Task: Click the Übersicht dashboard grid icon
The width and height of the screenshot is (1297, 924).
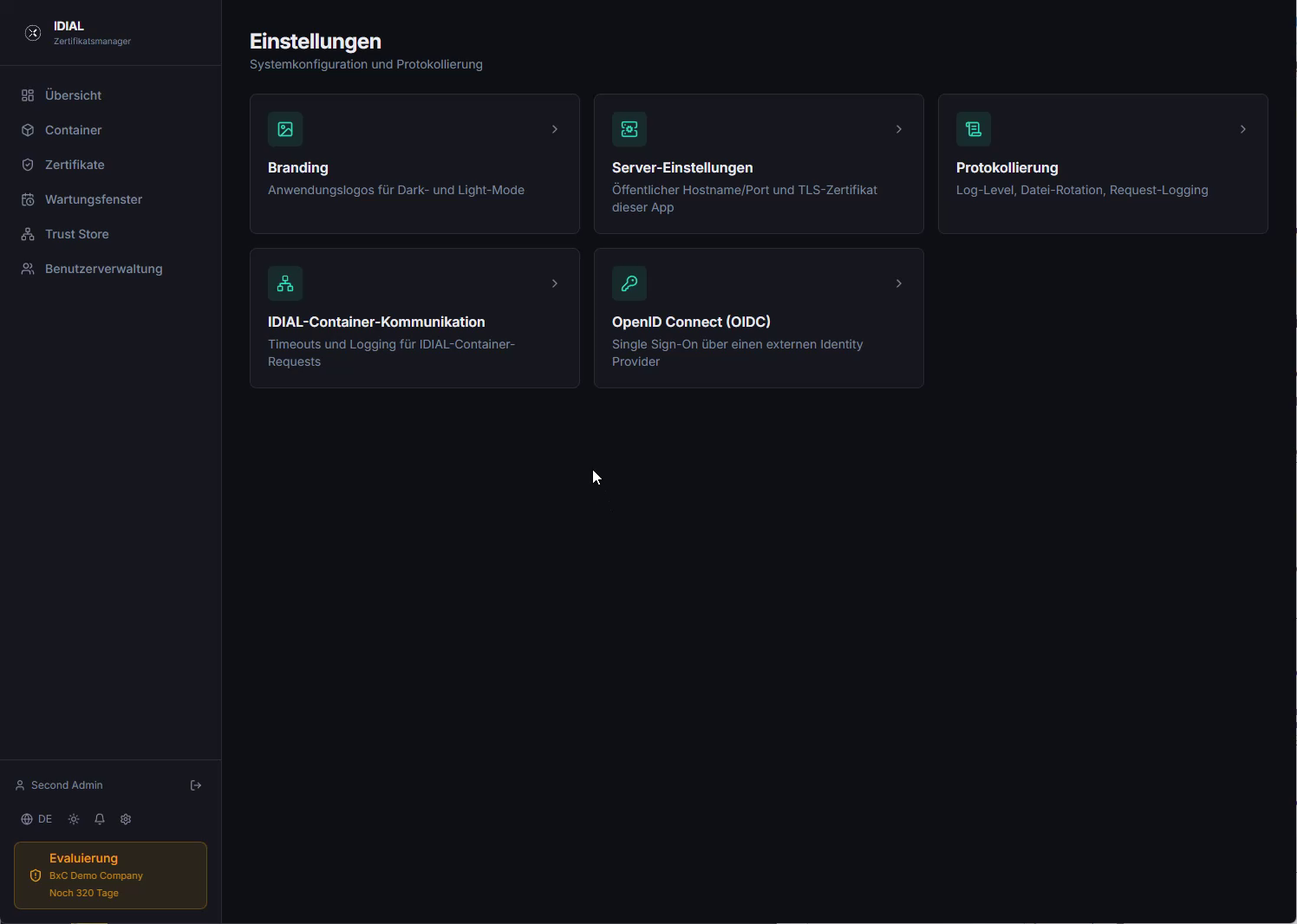Action: (x=28, y=95)
